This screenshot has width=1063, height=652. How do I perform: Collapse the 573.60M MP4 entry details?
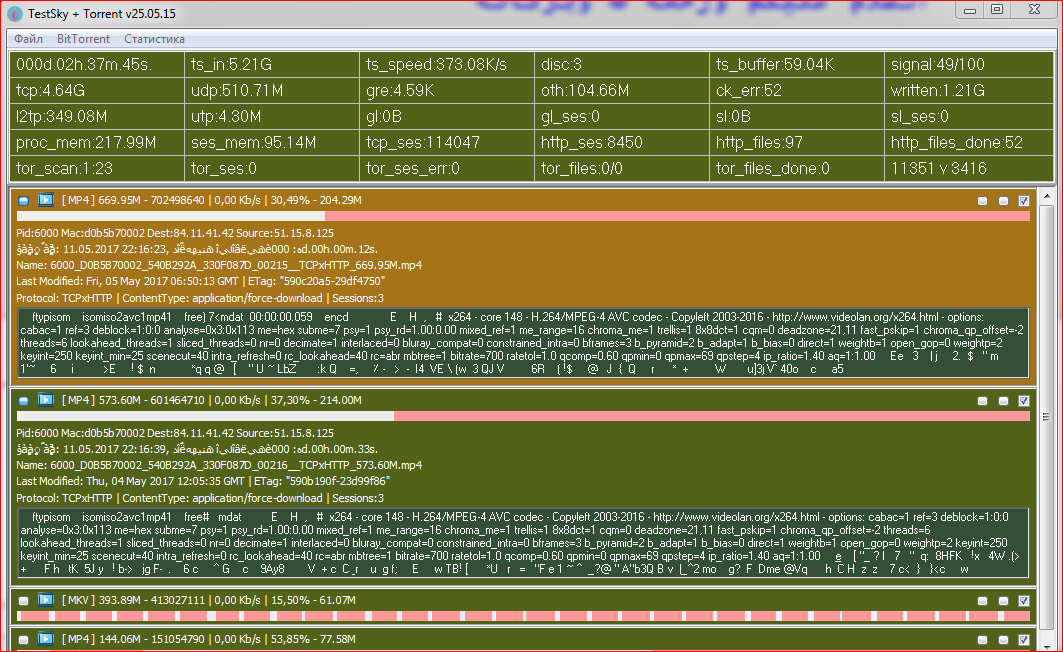point(24,399)
